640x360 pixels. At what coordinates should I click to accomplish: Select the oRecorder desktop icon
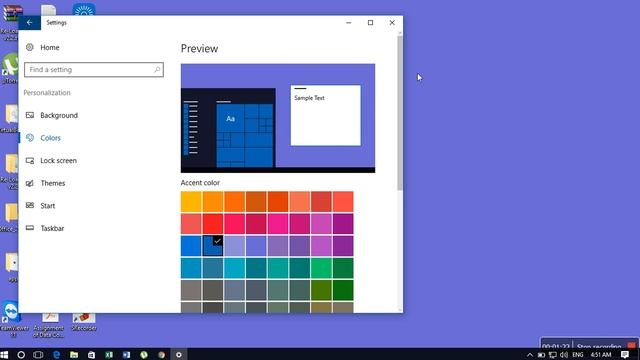[x=84, y=321]
